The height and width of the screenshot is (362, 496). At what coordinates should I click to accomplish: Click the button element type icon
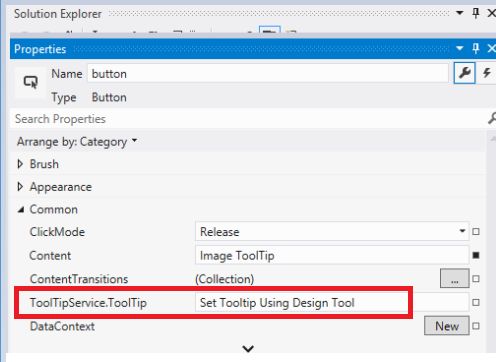30,82
